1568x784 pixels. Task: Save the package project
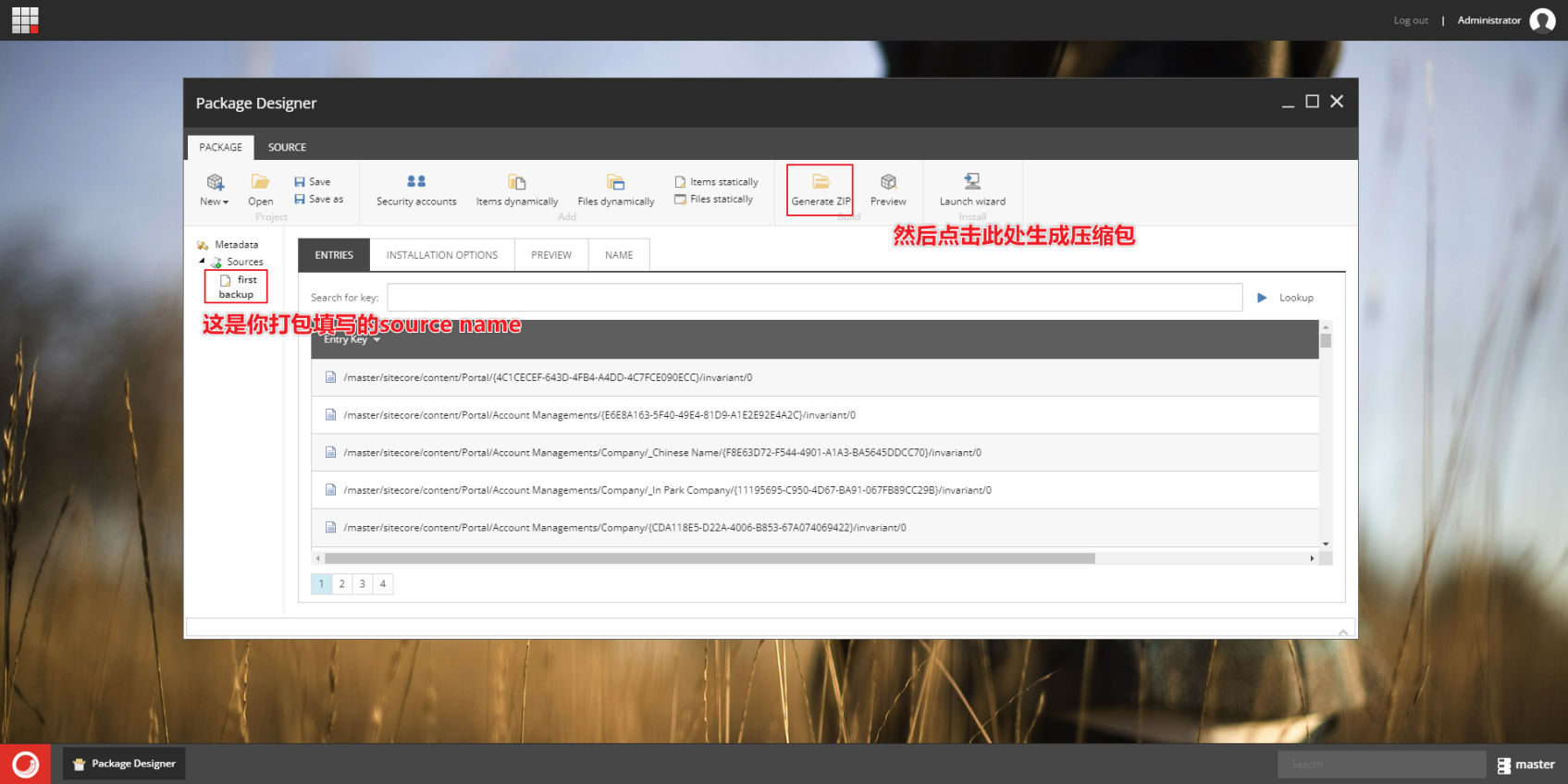[312, 182]
